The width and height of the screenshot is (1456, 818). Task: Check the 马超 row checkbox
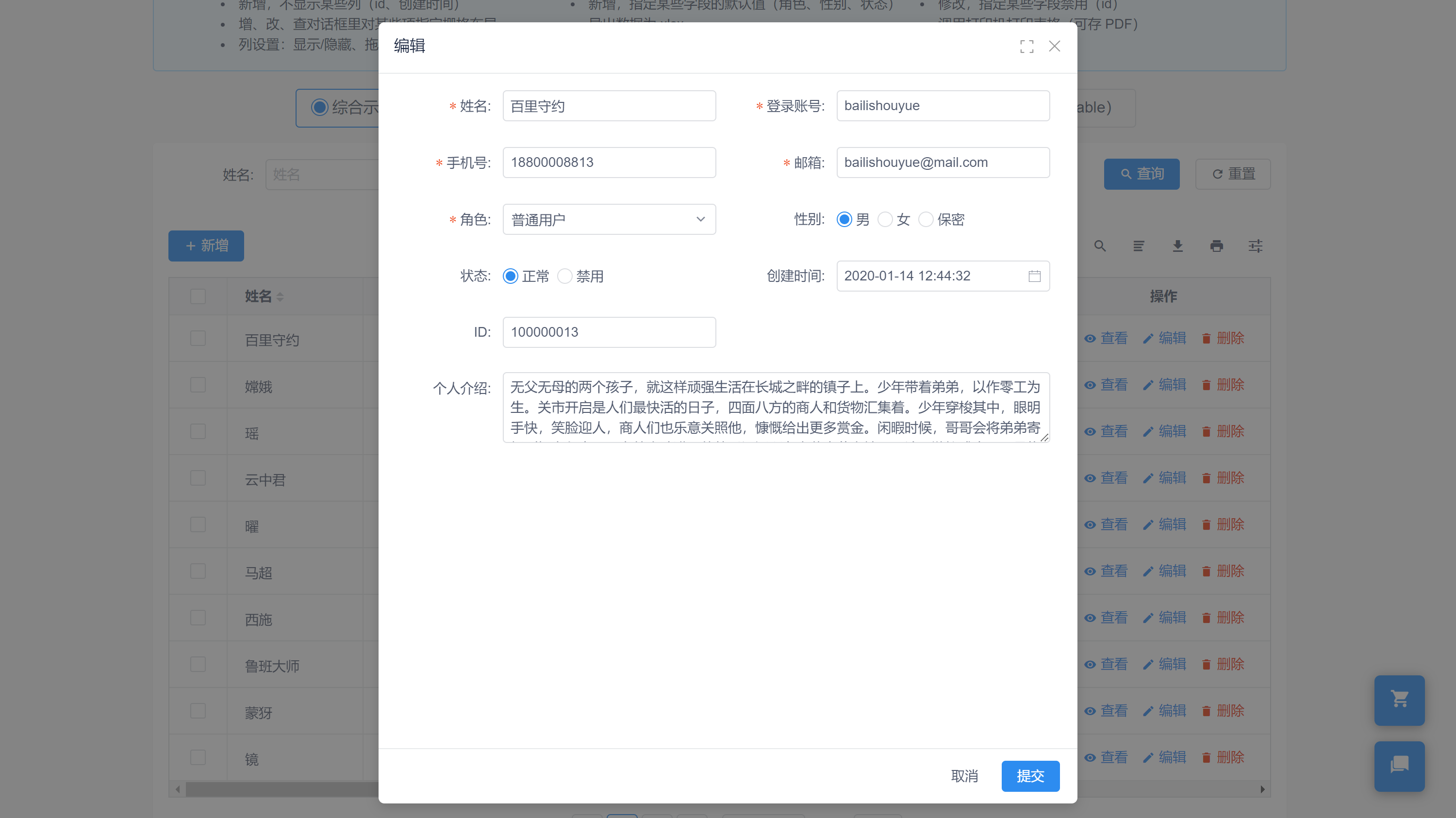pyautogui.click(x=198, y=571)
